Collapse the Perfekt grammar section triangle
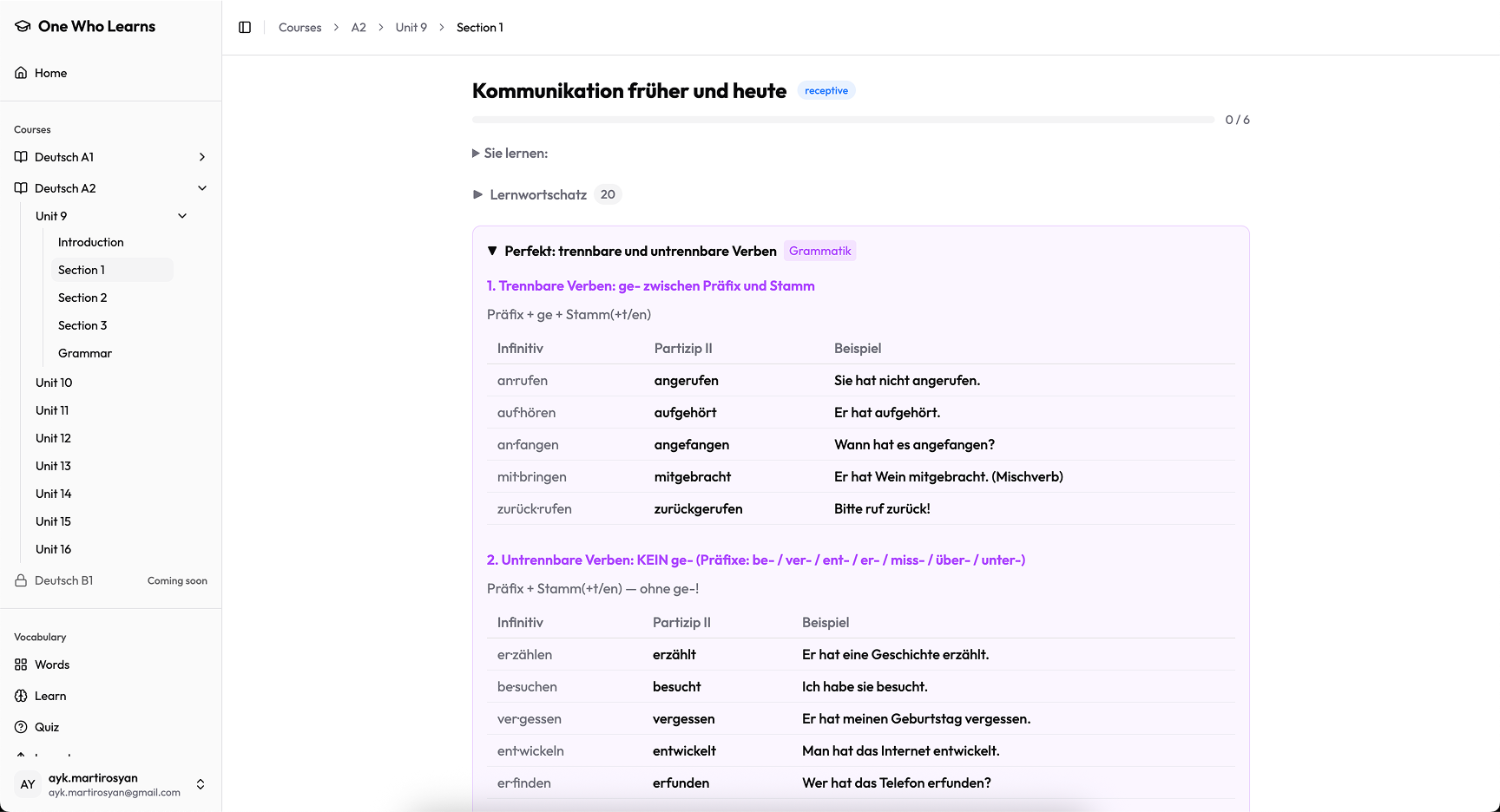This screenshot has height=812, width=1500. coord(492,251)
